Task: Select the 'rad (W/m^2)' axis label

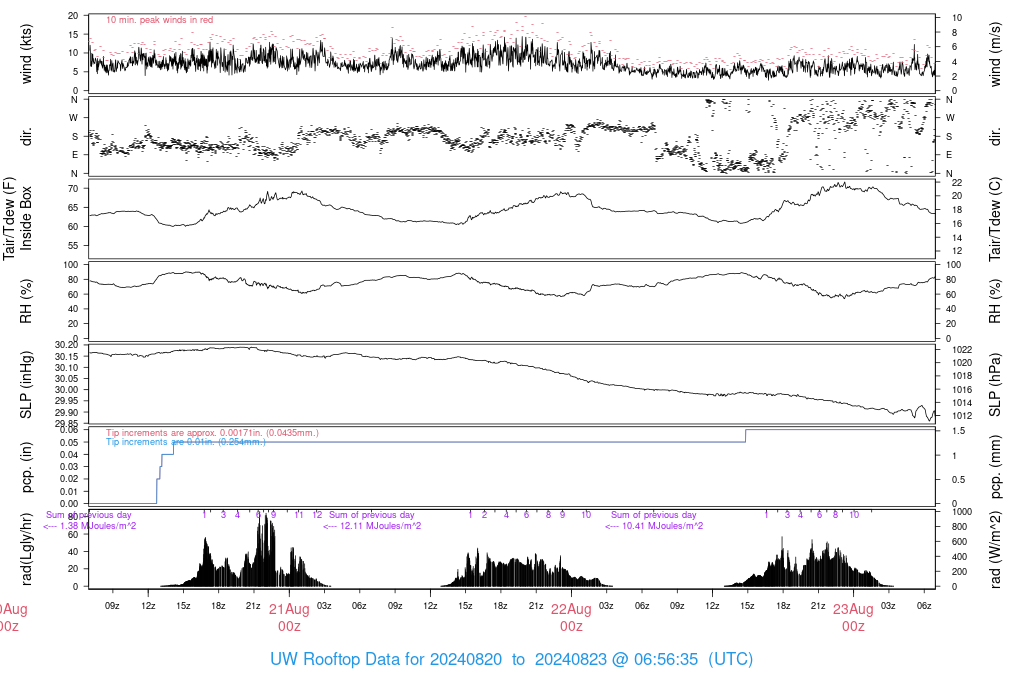Action: [x=995, y=550]
